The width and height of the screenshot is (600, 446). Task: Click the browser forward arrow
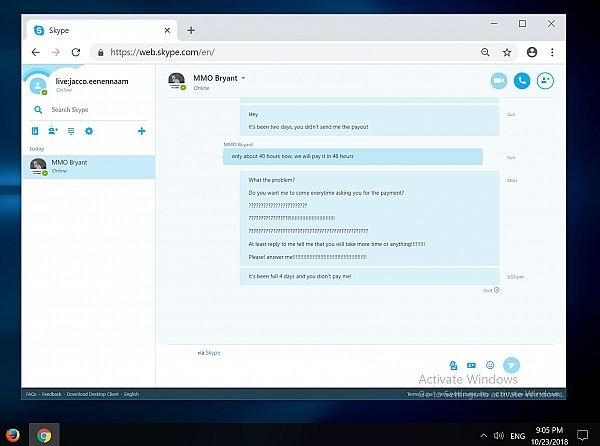(55, 52)
